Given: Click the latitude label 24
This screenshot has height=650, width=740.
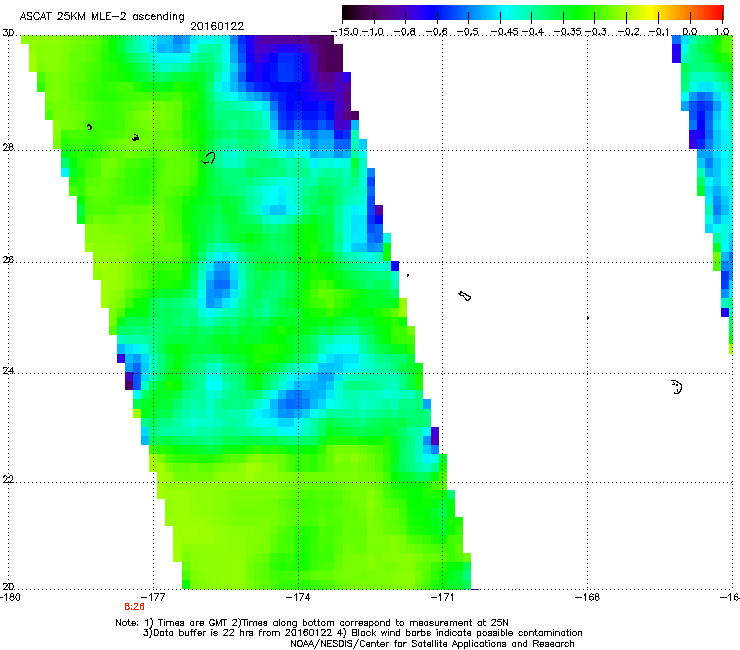Looking at the screenshot, I should (x=8, y=371).
